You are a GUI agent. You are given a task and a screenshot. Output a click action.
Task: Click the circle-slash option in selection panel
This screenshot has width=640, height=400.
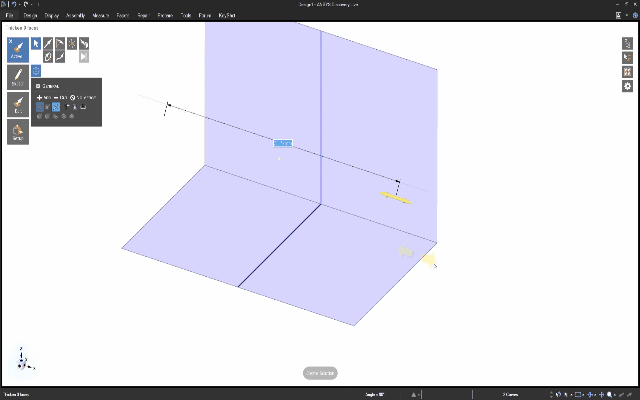click(82, 98)
